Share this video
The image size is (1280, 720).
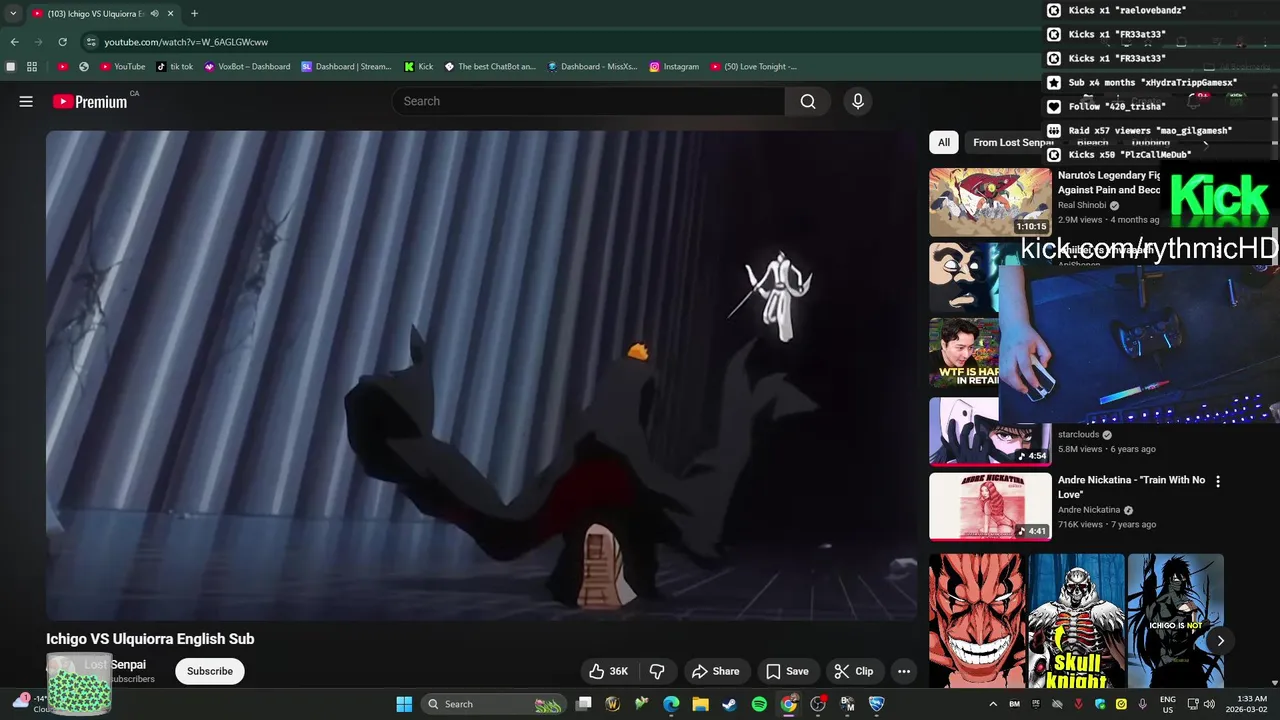point(716,671)
